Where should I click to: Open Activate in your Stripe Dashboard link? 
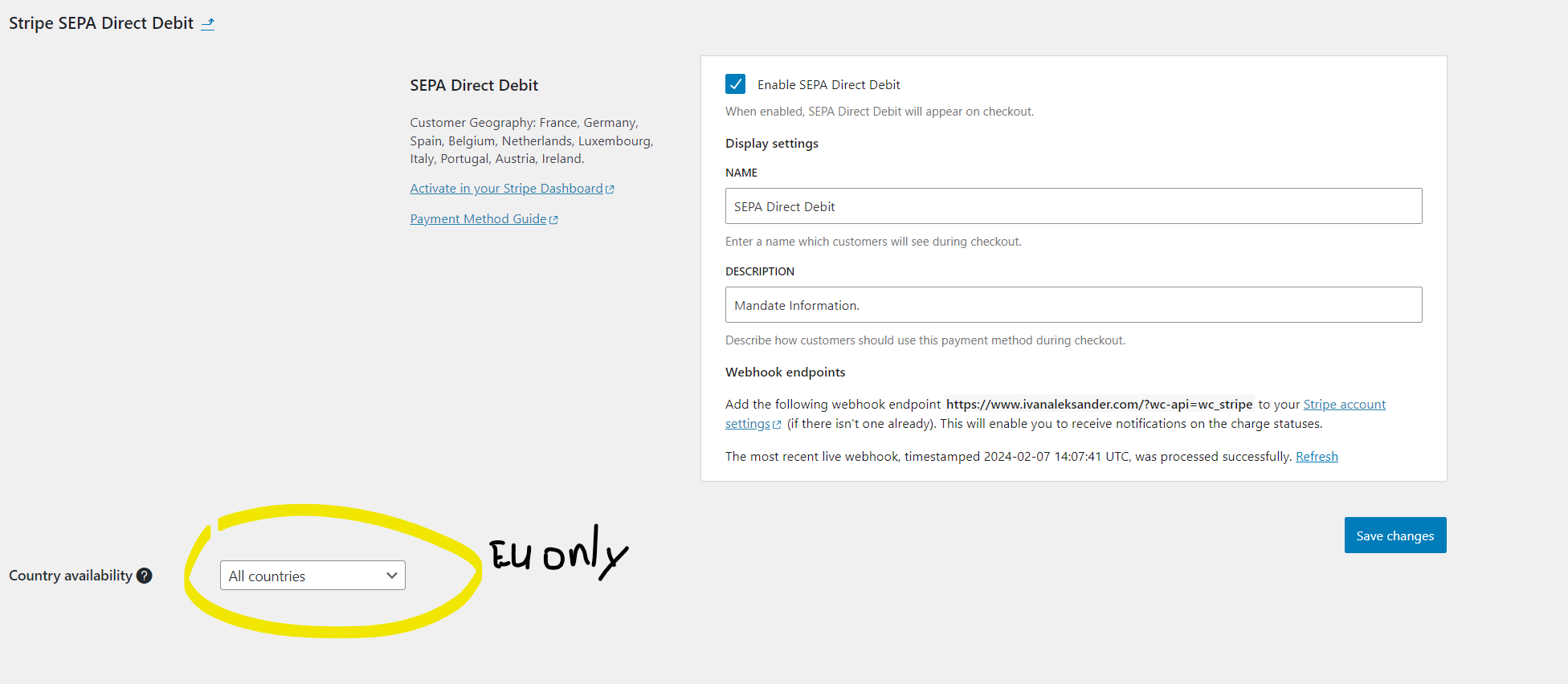point(512,189)
